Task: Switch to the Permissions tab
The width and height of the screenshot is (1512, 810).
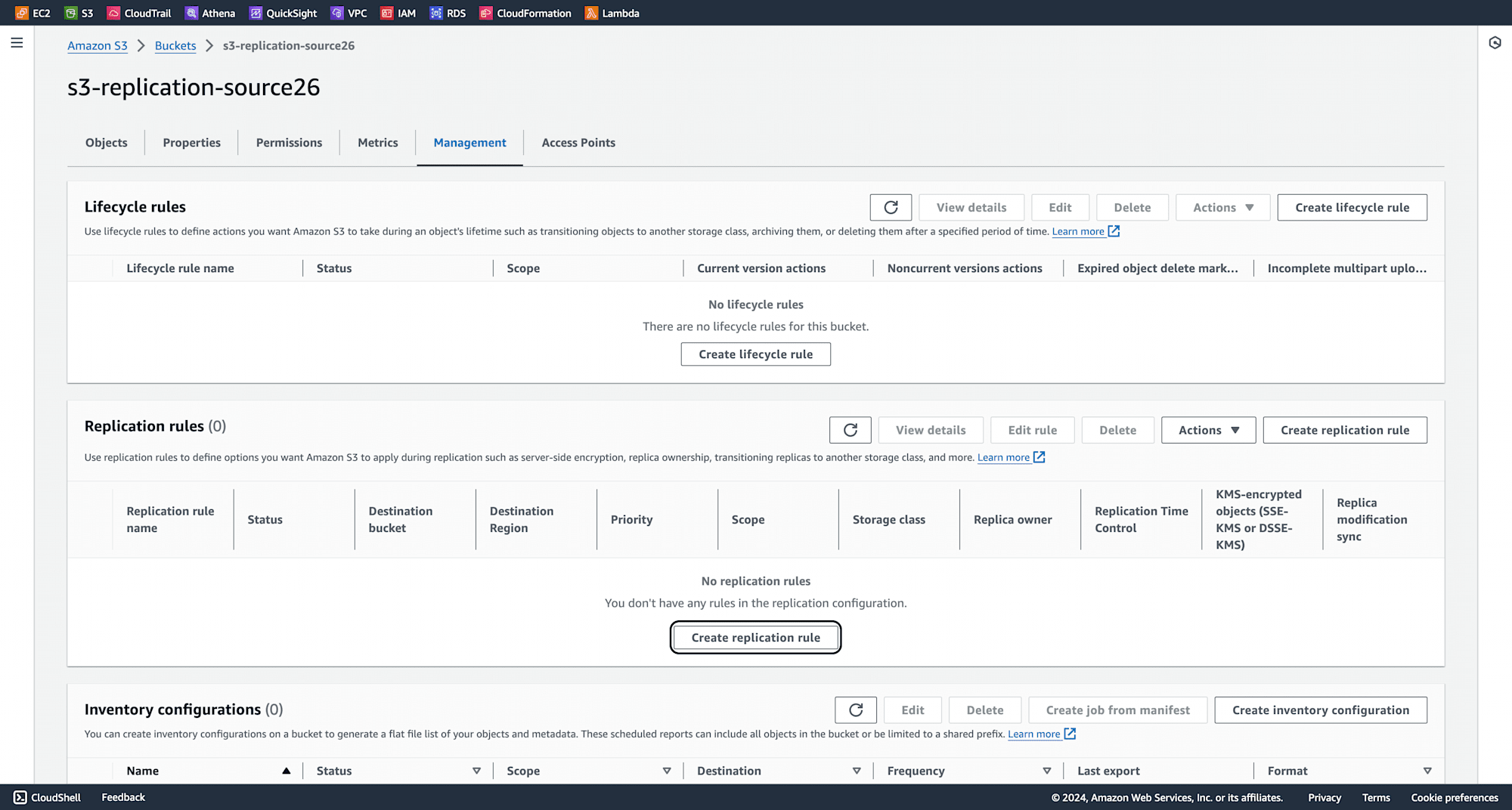Action: pos(289,143)
